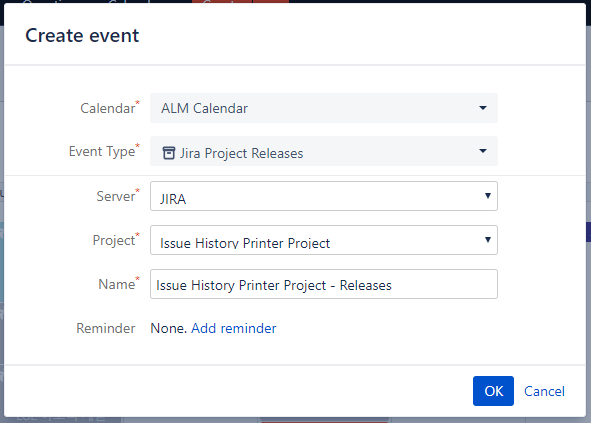Image resolution: width=591 pixels, height=423 pixels.
Task: Click the Project field label
Action: pos(116,240)
